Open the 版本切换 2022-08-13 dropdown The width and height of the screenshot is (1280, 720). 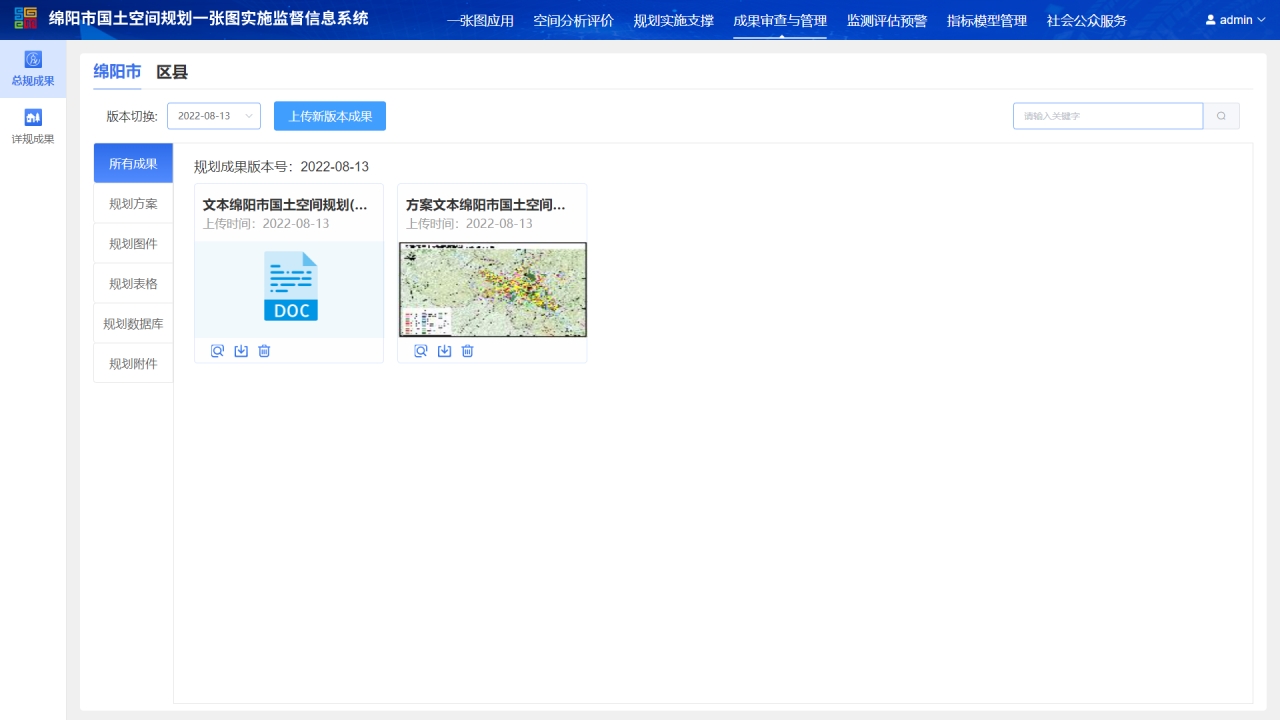[x=214, y=116]
